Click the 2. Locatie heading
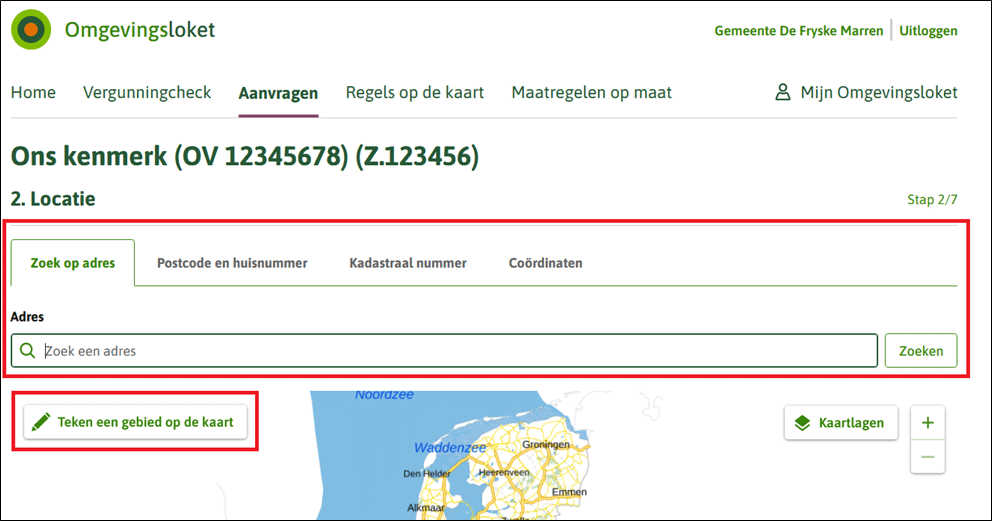This screenshot has height=521, width=992. [53, 199]
